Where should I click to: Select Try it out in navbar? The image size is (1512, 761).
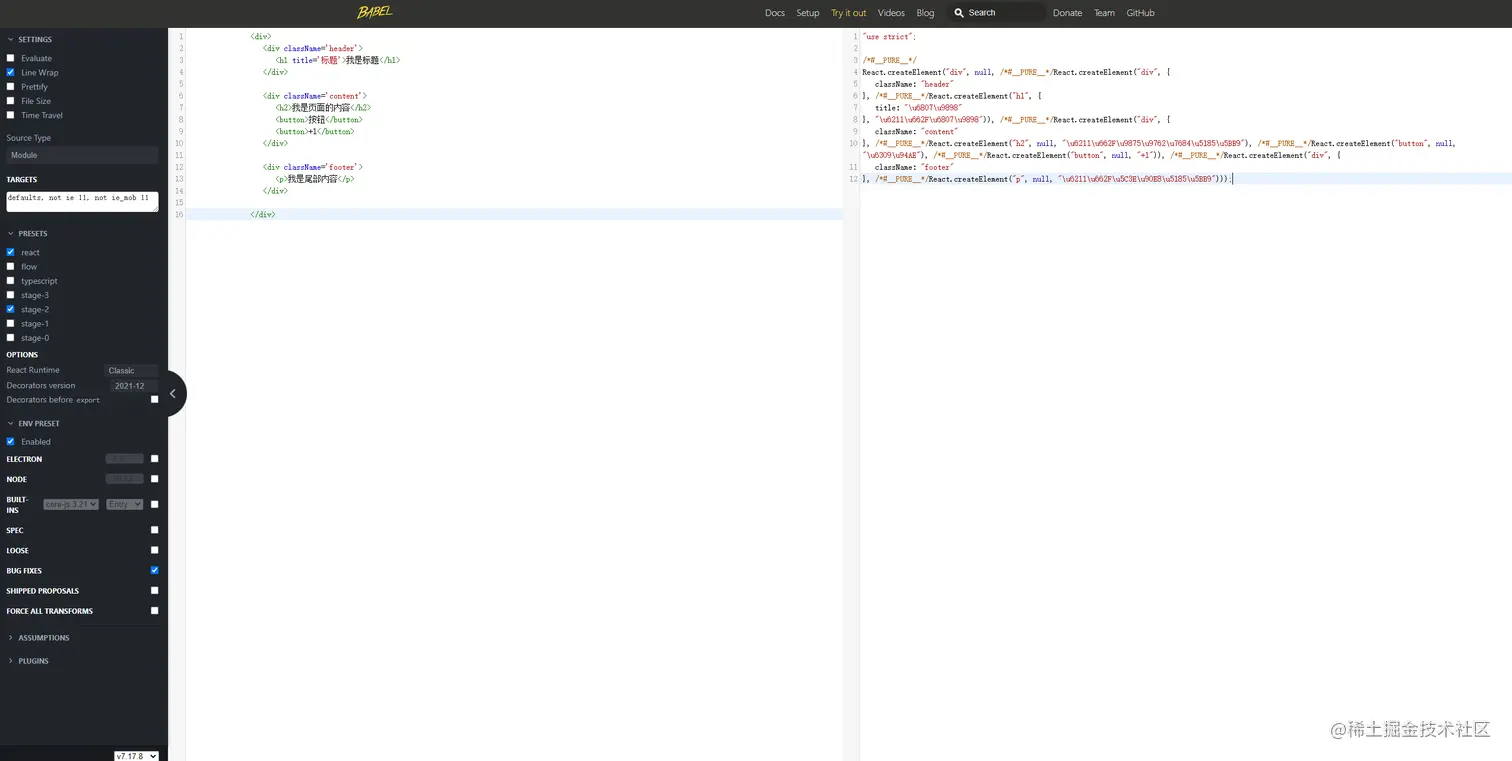(x=849, y=13)
